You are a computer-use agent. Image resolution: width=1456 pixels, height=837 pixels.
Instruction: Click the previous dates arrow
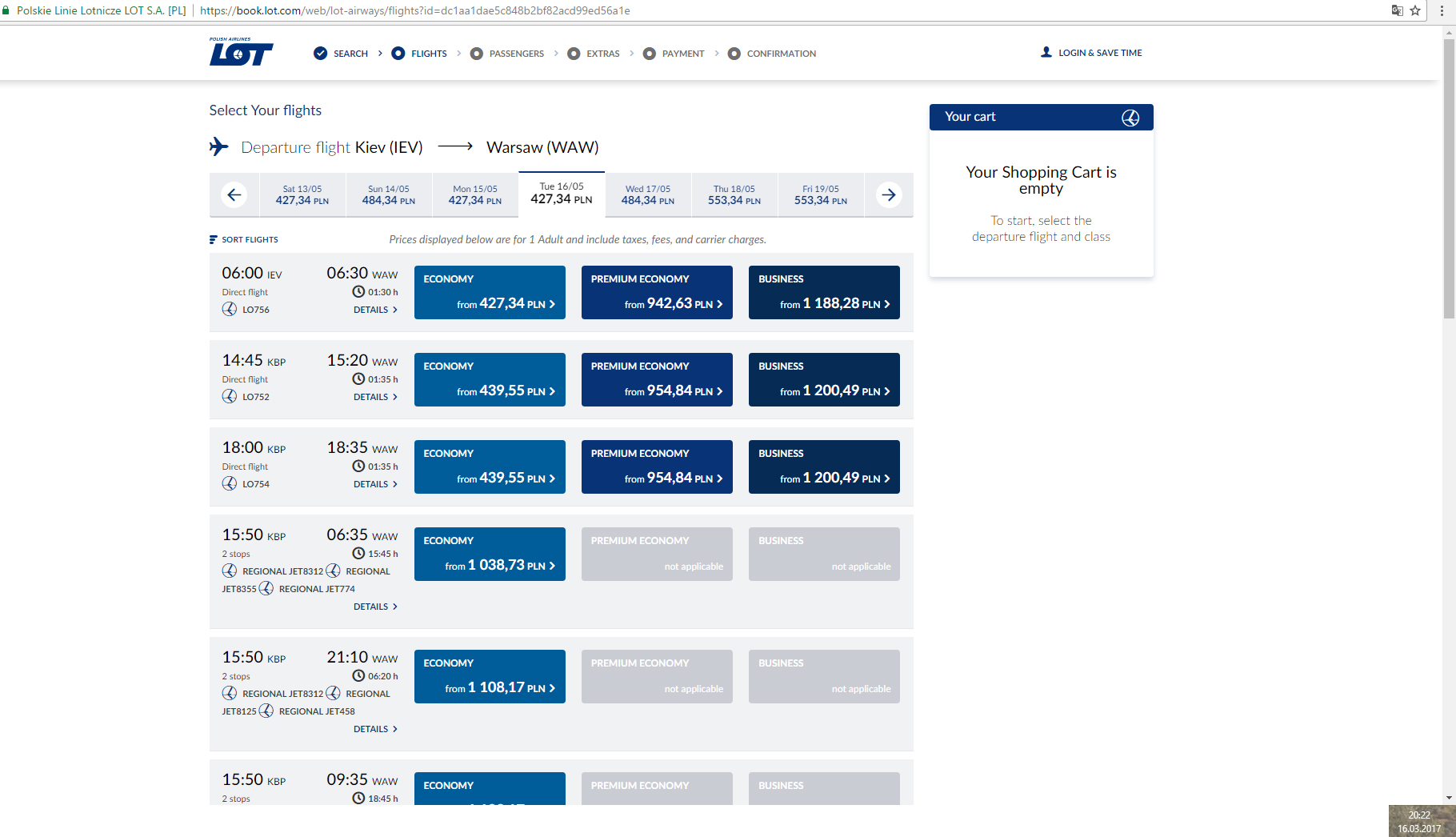pos(234,194)
